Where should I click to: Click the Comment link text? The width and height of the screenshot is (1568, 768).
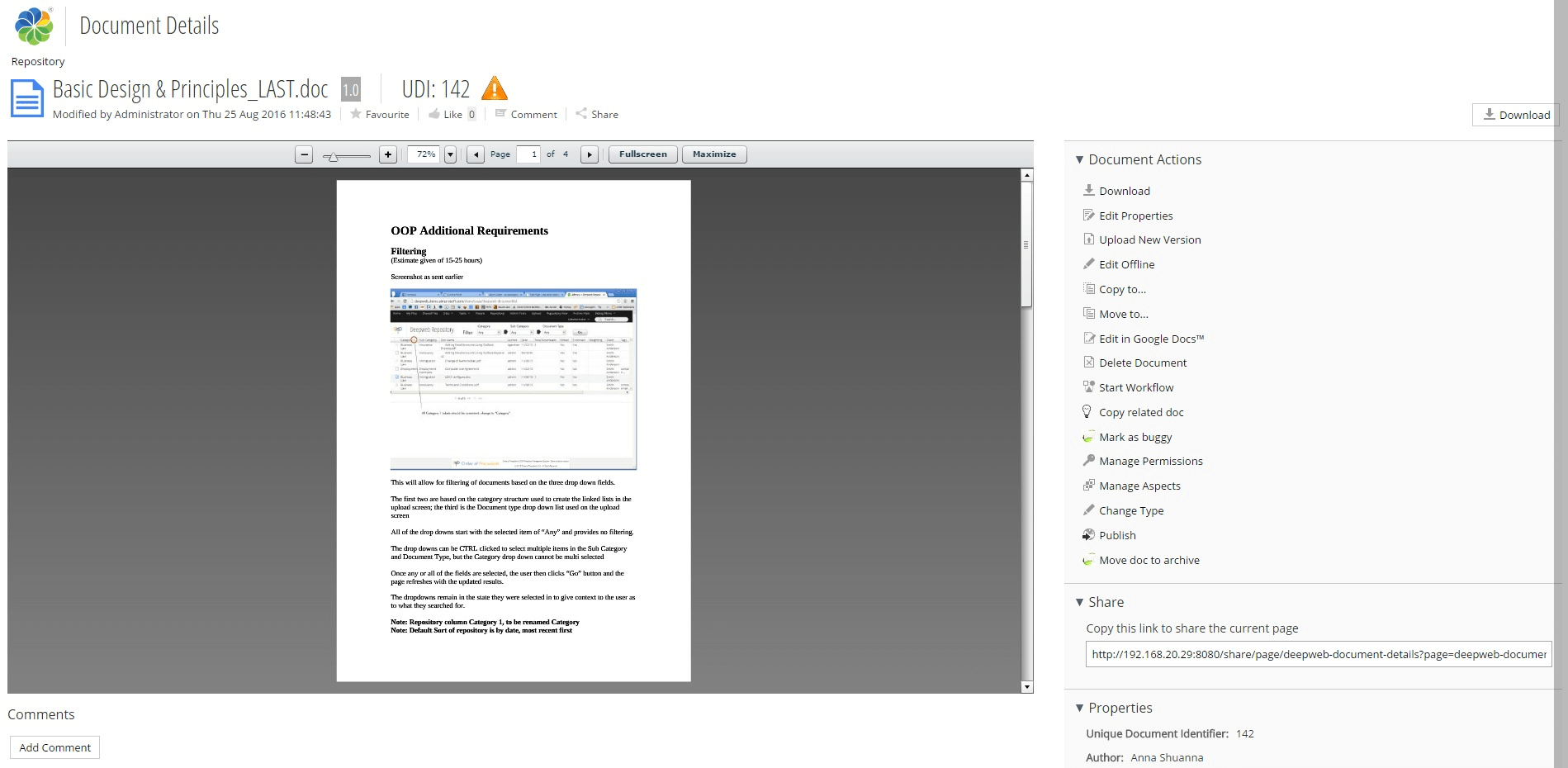[x=533, y=114]
